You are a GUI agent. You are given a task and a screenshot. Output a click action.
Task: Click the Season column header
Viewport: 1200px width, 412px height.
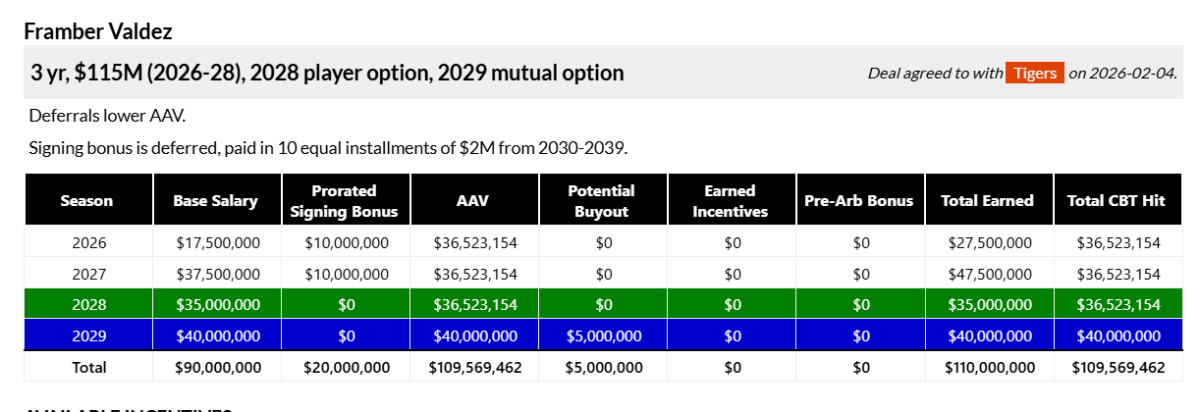click(x=87, y=200)
